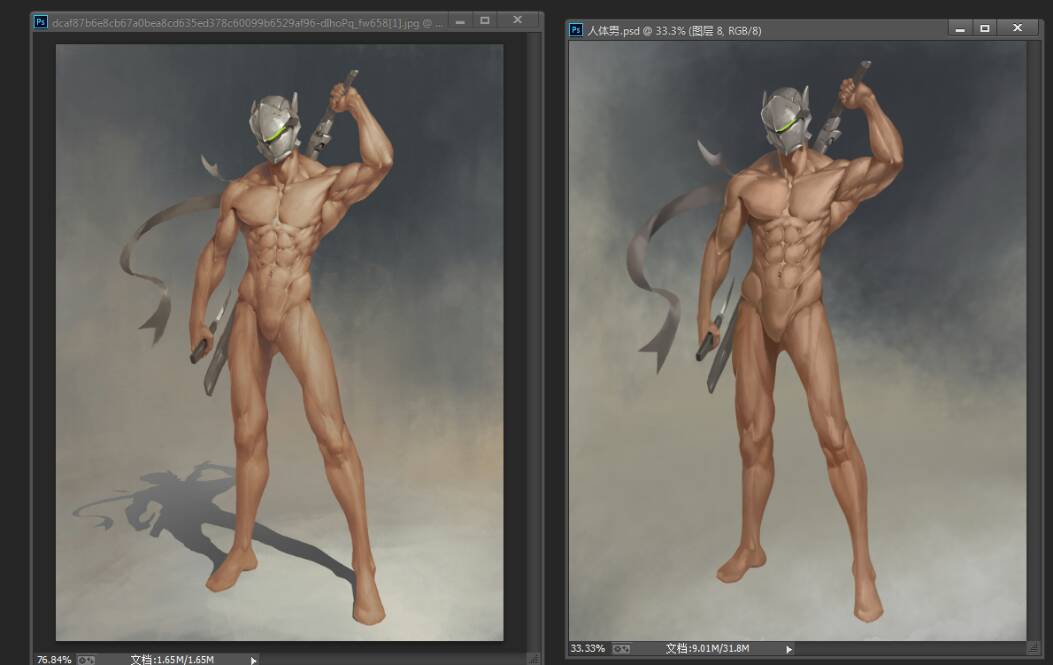Click the status bar icon next to 33.33%
Screen dimensions: 1053x665
pos(621,649)
